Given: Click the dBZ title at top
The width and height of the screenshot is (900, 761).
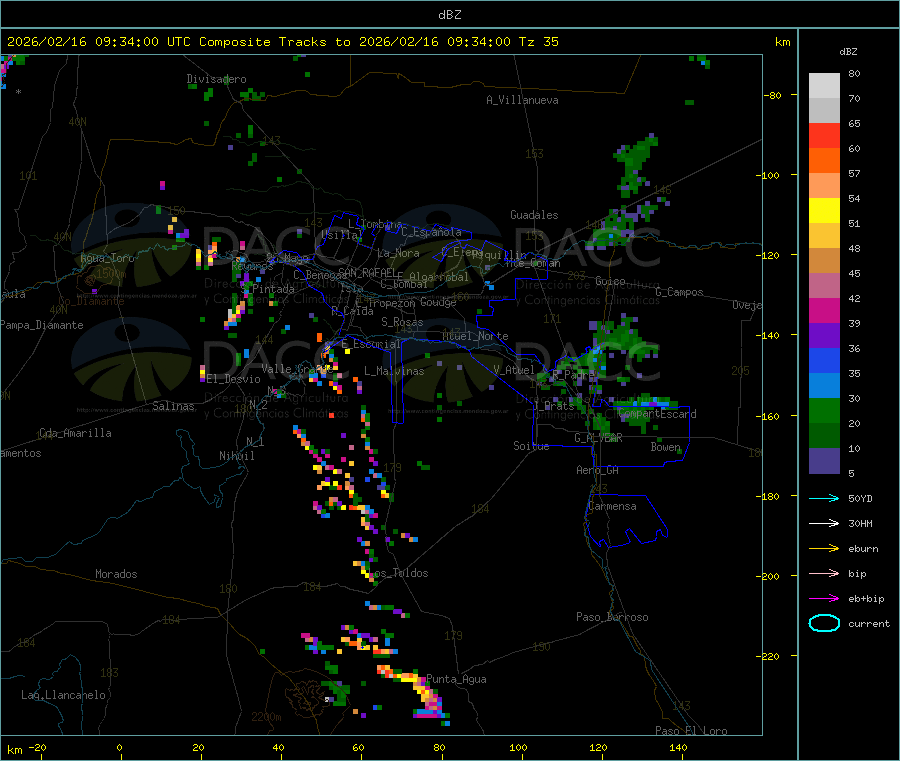Looking at the screenshot, I should pyautogui.click(x=449, y=15).
